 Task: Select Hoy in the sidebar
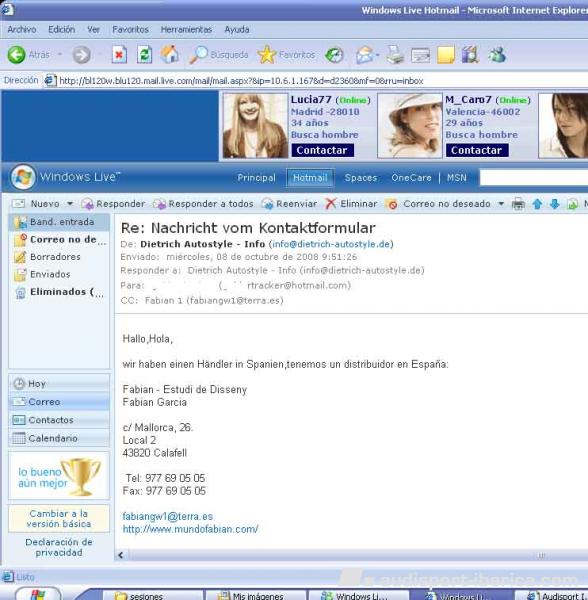pos(59,383)
